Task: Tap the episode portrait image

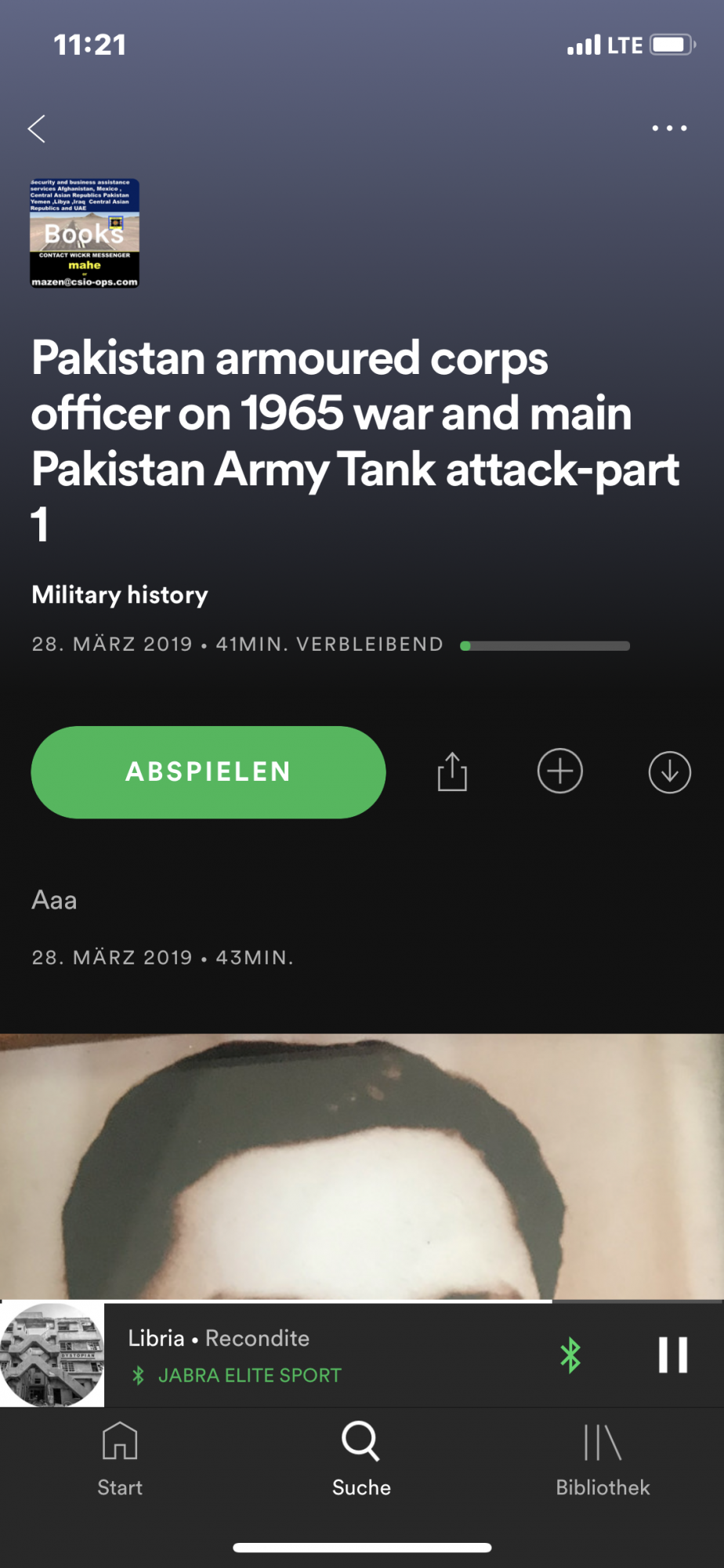Action: pyautogui.click(x=362, y=1167)
